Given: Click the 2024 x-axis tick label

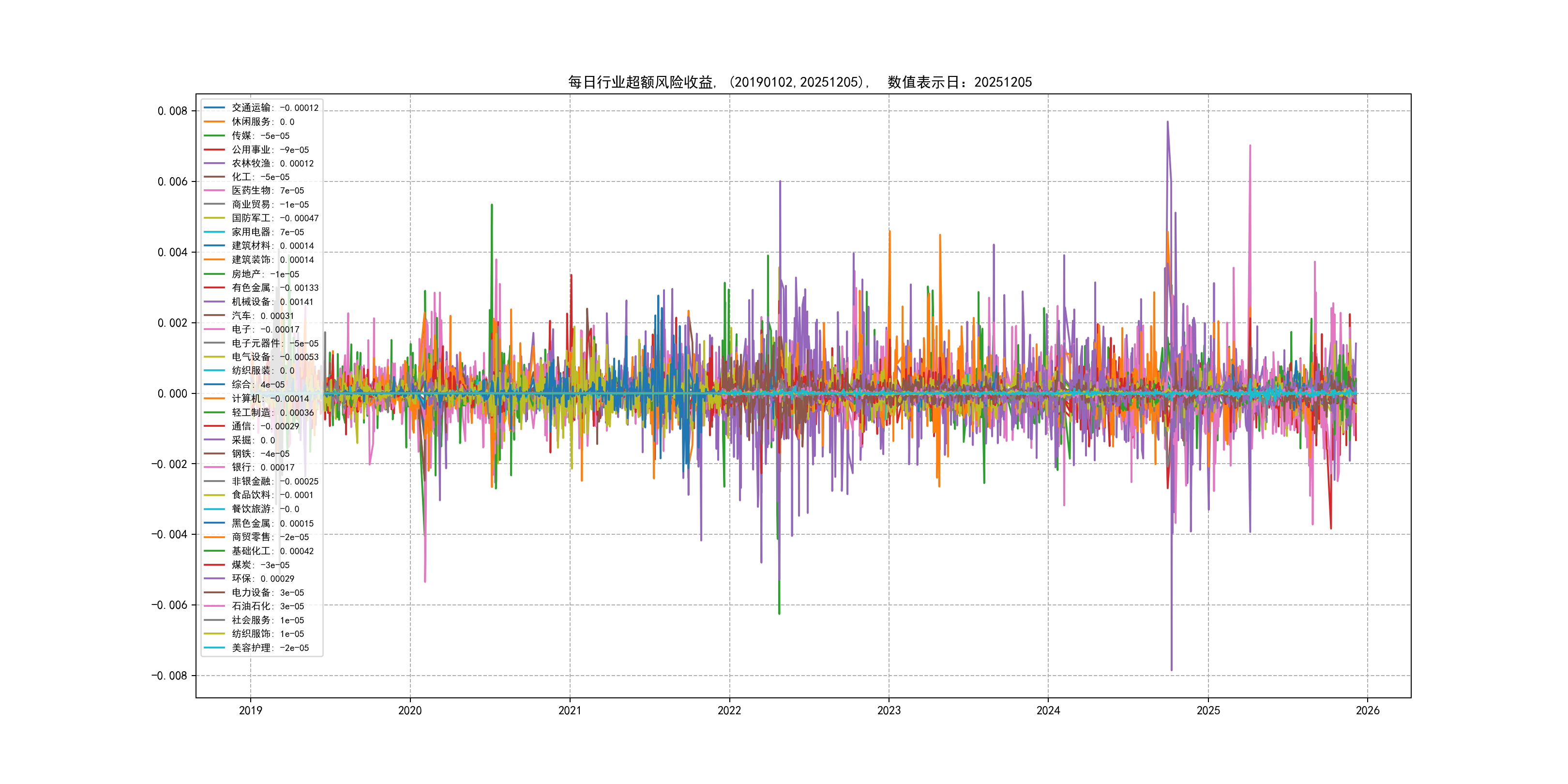Looking at the screenshot, I should [1048, 710].
